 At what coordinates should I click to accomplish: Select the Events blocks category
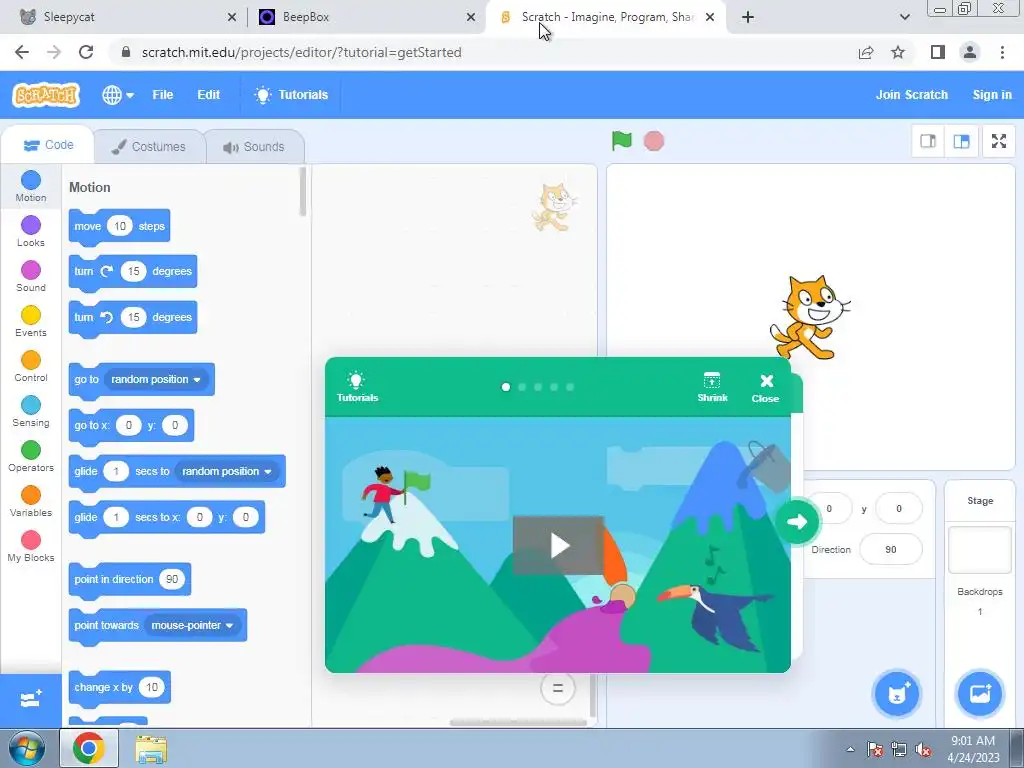point(31,321)
